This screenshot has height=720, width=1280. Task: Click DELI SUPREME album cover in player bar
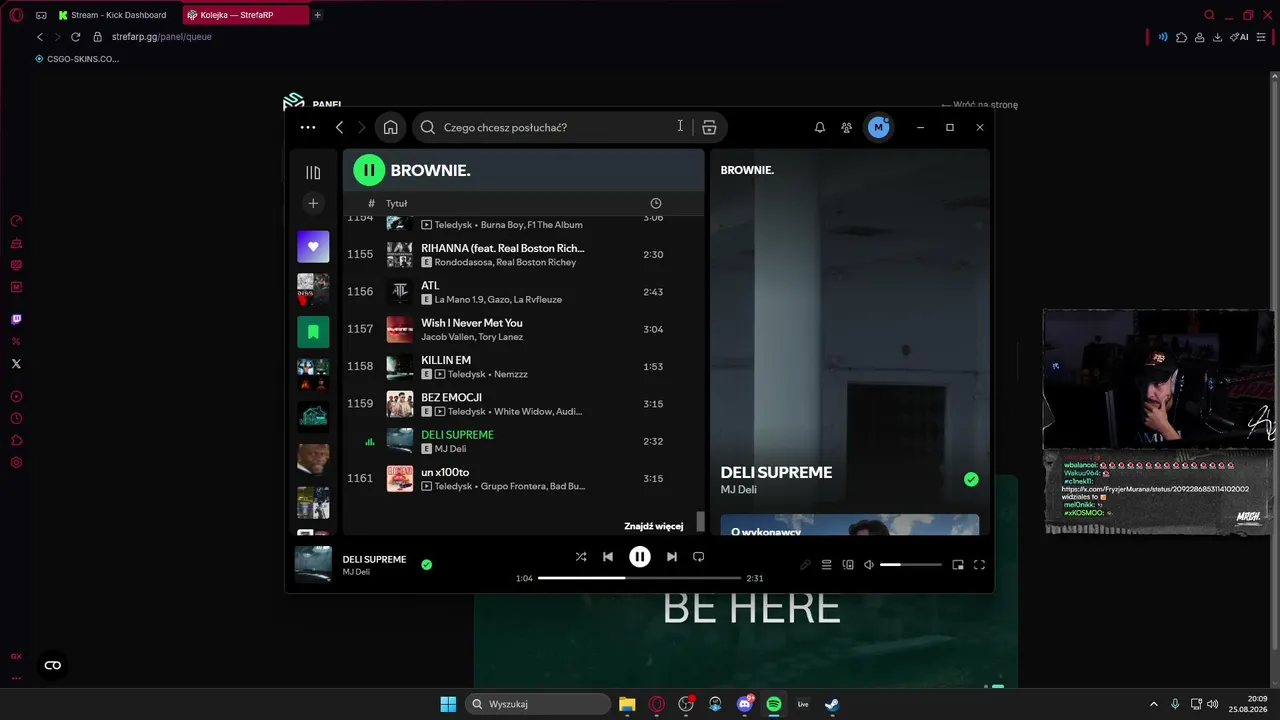(313, 564)
